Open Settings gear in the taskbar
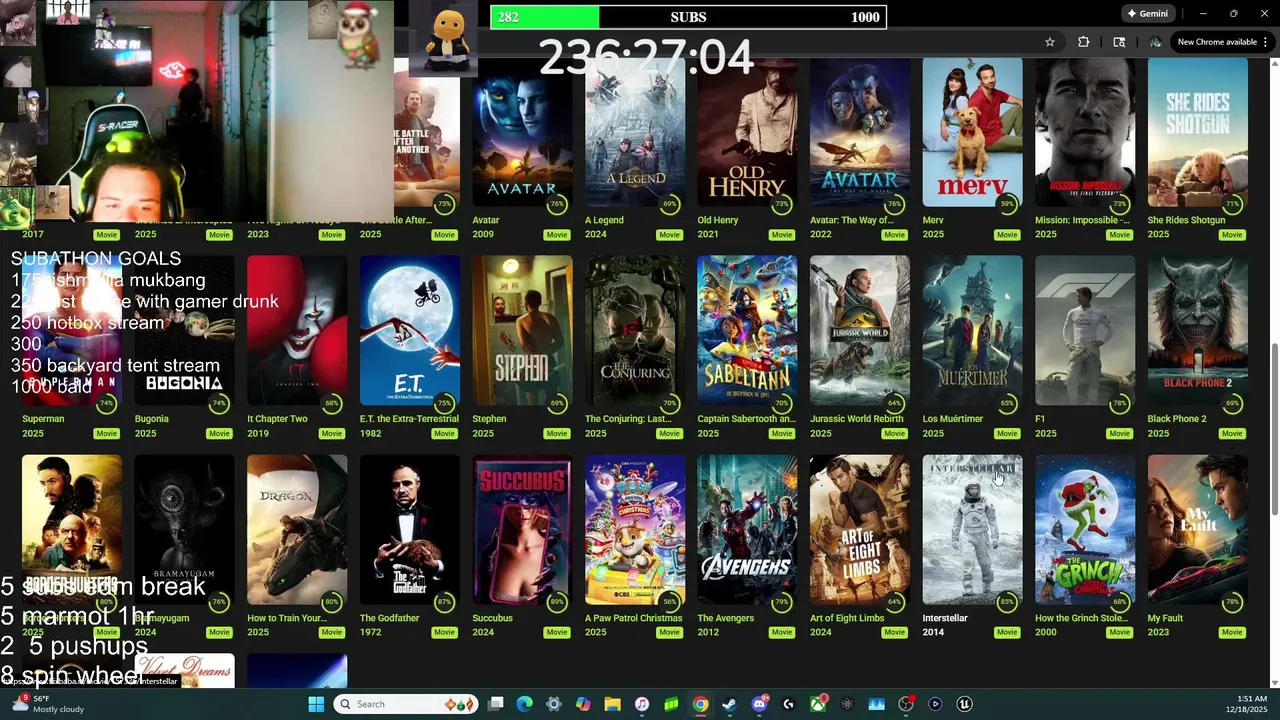 click(554, 704)
